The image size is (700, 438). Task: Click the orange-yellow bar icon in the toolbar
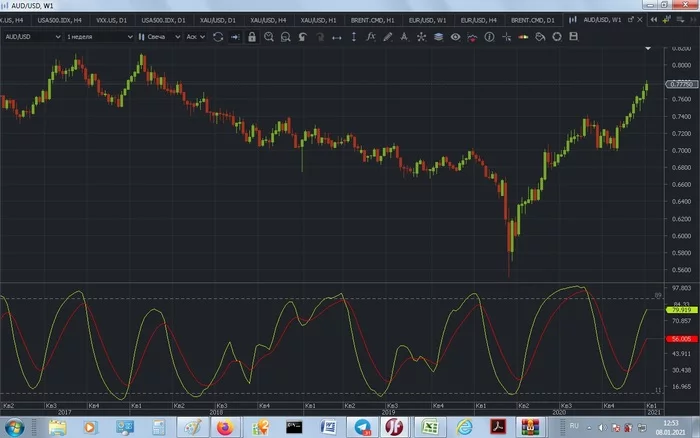523,37
